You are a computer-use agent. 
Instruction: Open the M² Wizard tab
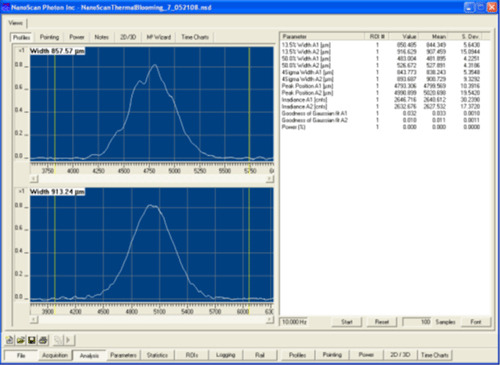159,37
